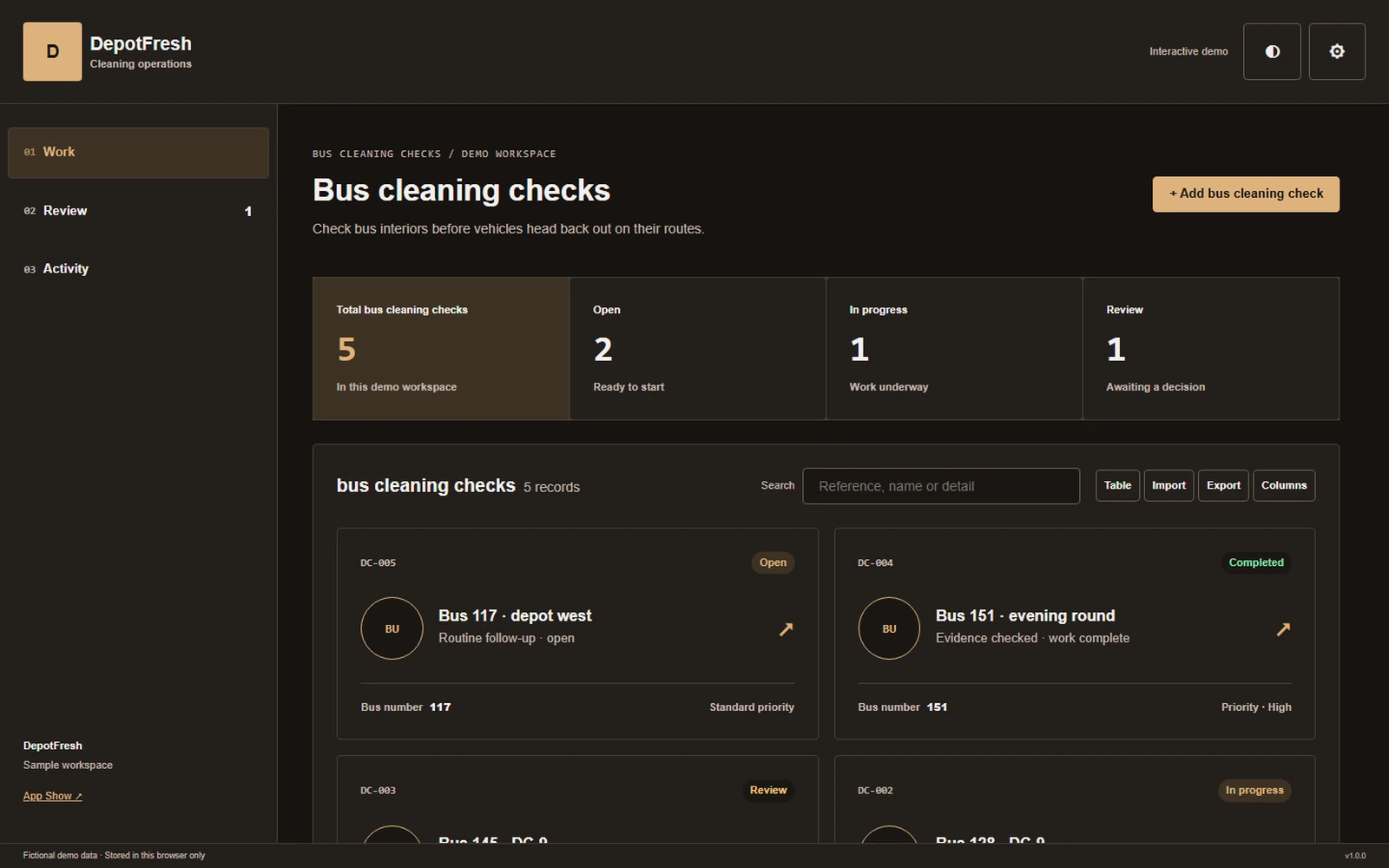
Task: Click Evidence checked · work complete subtitle
Action: pyautogui.click(x=1032, y=638)
